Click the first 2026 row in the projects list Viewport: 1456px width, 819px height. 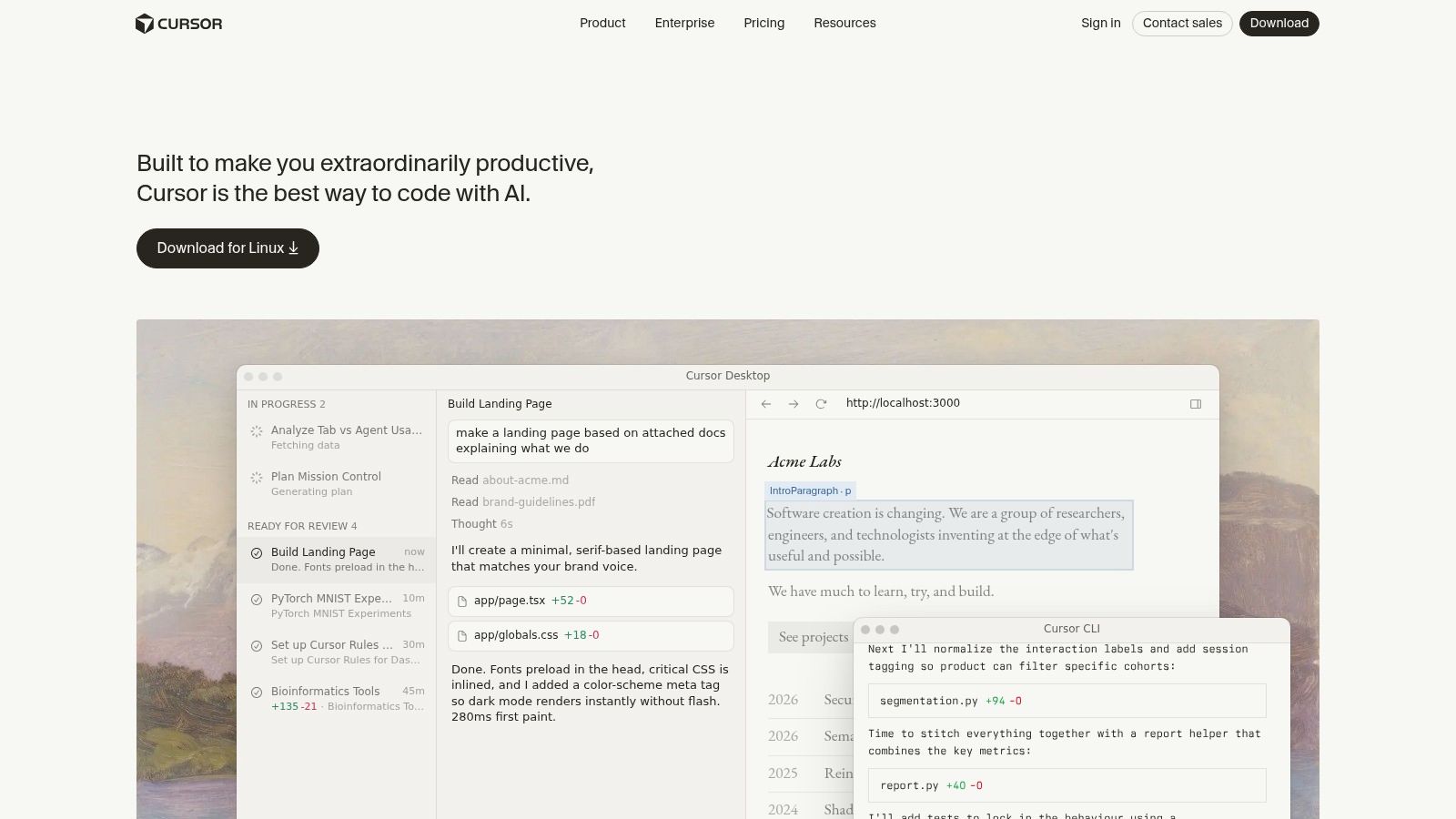coord(810,700)
